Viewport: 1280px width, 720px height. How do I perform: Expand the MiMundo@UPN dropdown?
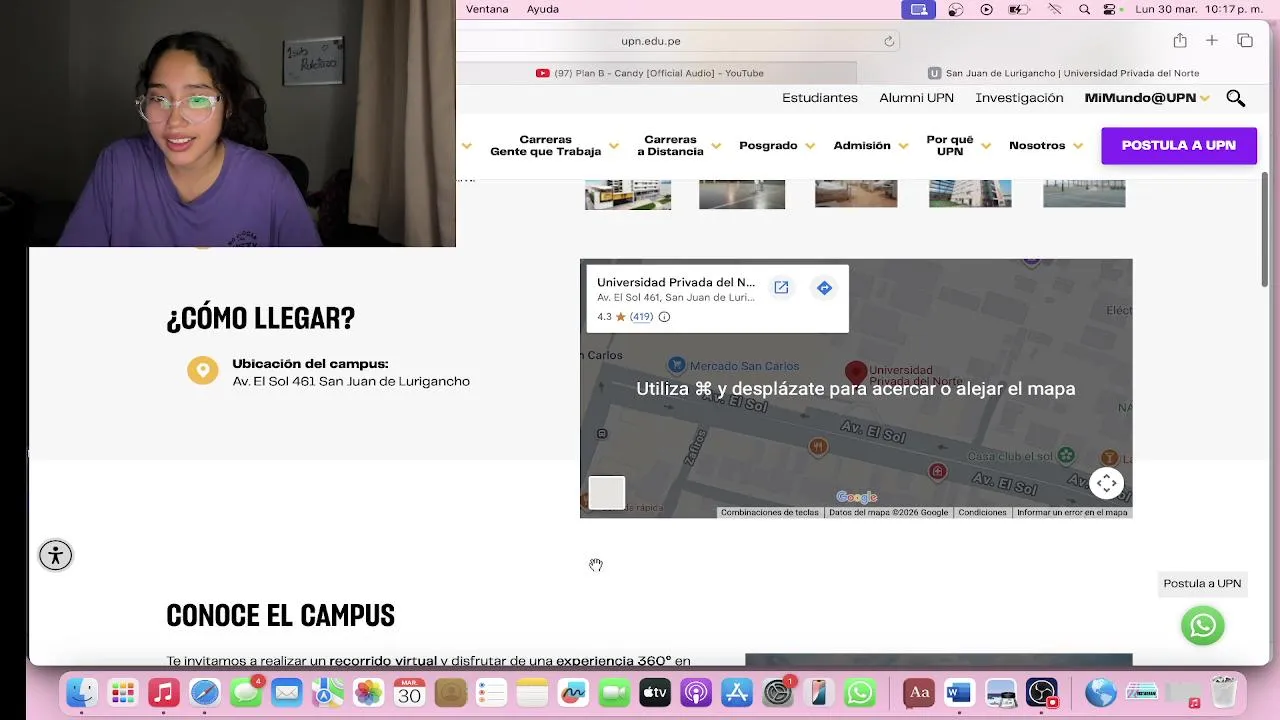click(1147, 98)
